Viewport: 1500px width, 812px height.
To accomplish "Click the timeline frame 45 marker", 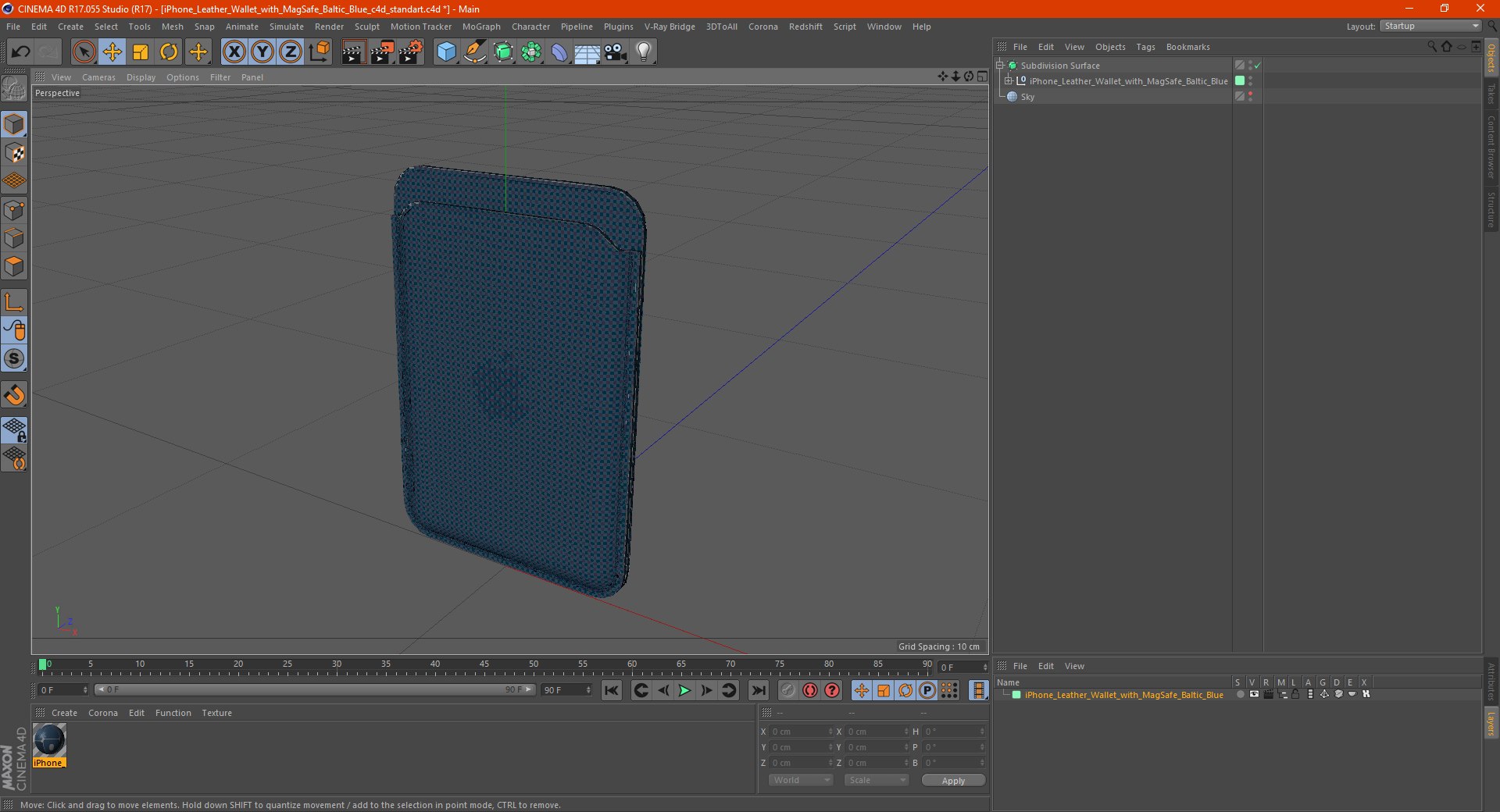I will tap(484, 665).
